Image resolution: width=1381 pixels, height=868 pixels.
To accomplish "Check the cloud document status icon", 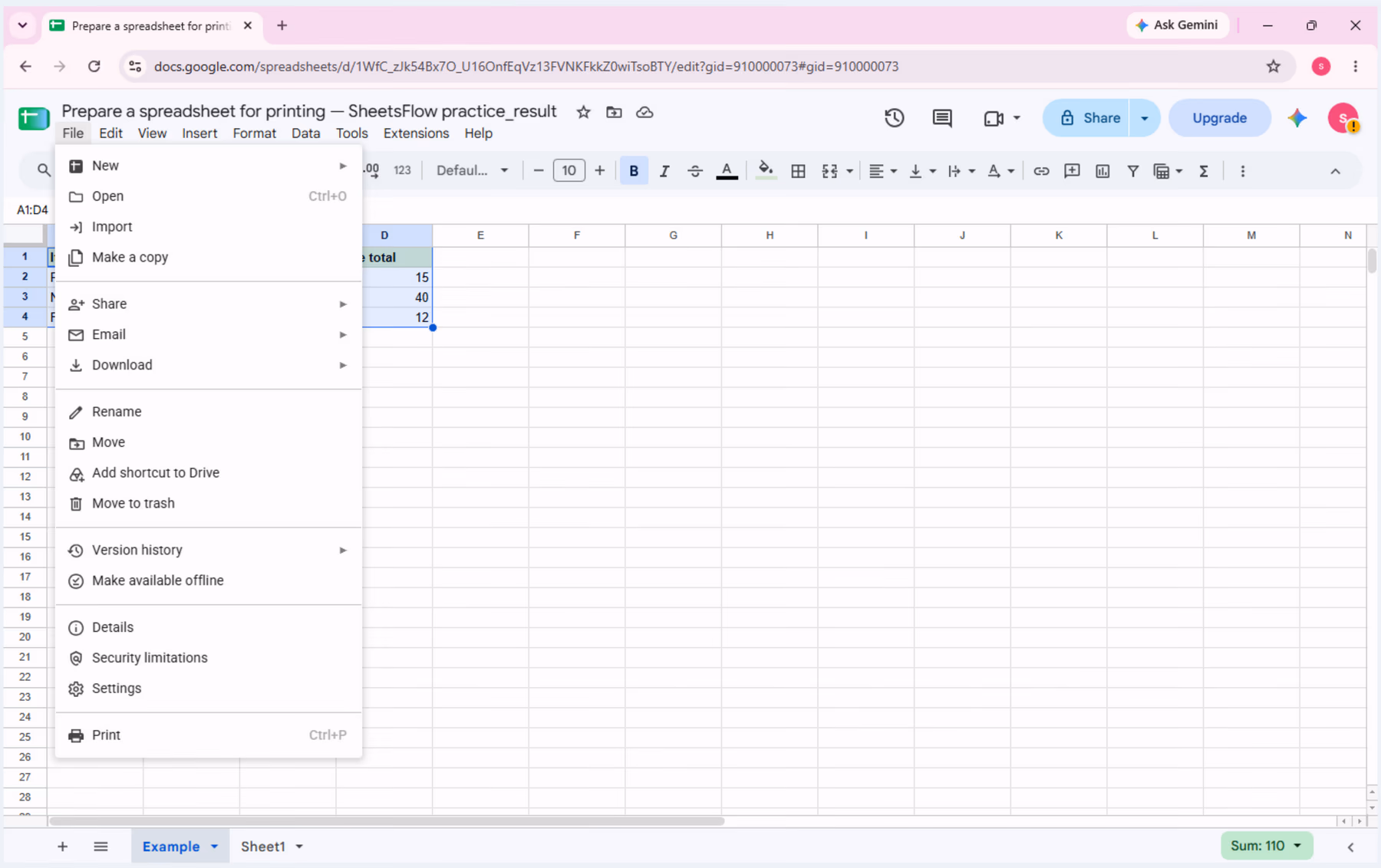I will point(644,112).
